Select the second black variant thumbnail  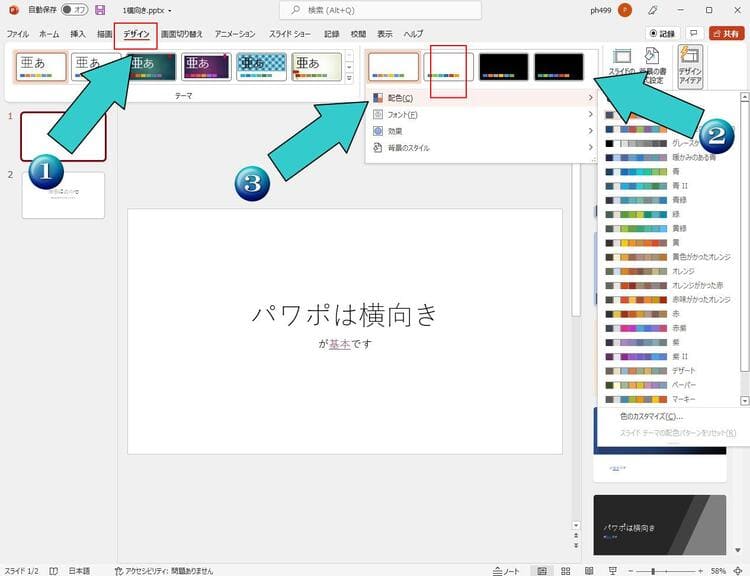(x=559, y=66)
